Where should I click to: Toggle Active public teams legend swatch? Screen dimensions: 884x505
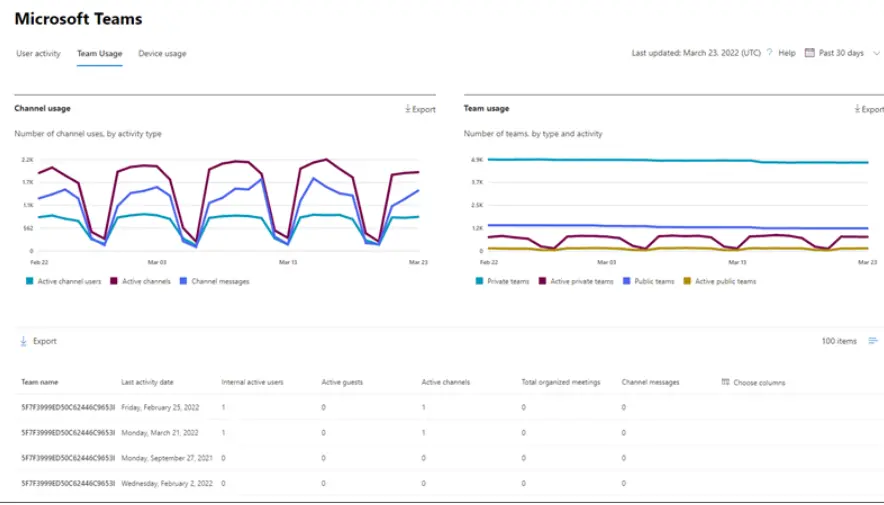pyautogui.click(x=687, y=281)
